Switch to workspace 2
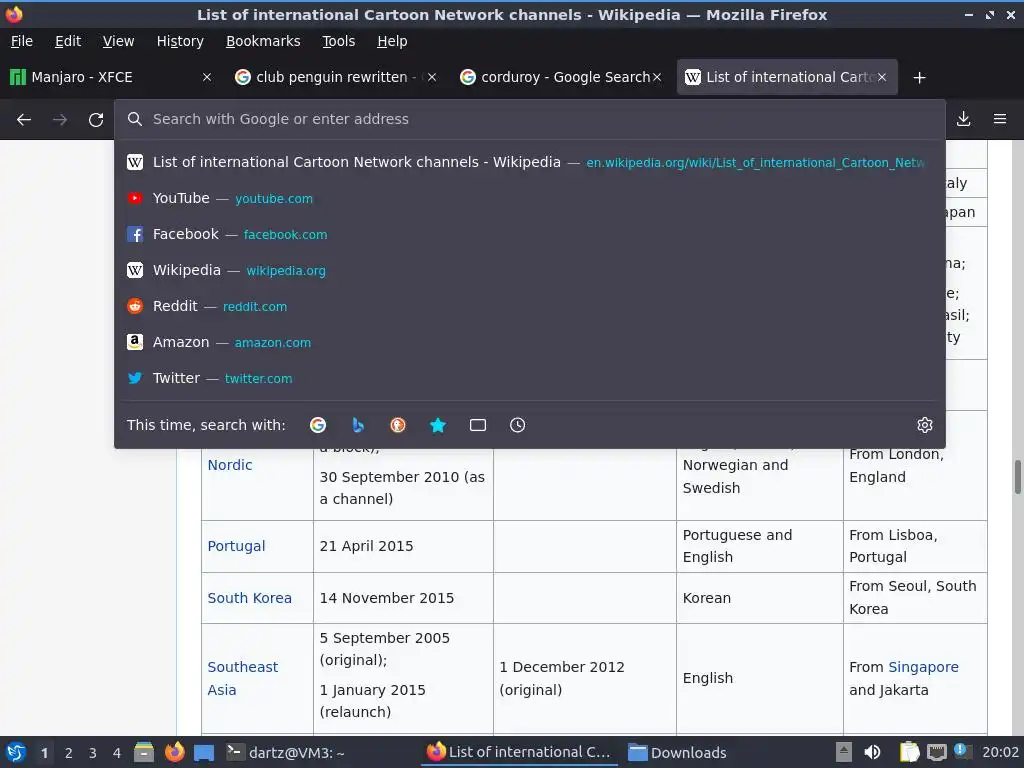Image resolution: width=1024 pixels, height=768 pixels. click(x=69, y=753)
